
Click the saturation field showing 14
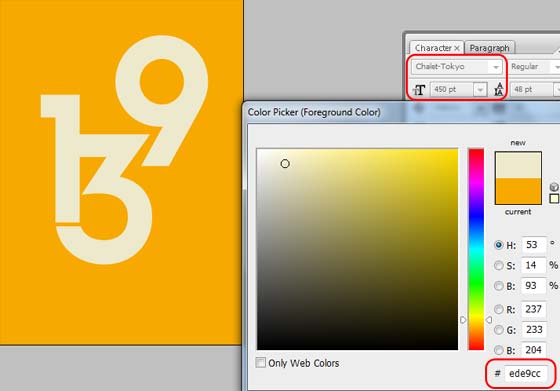(x=534, y=265)
